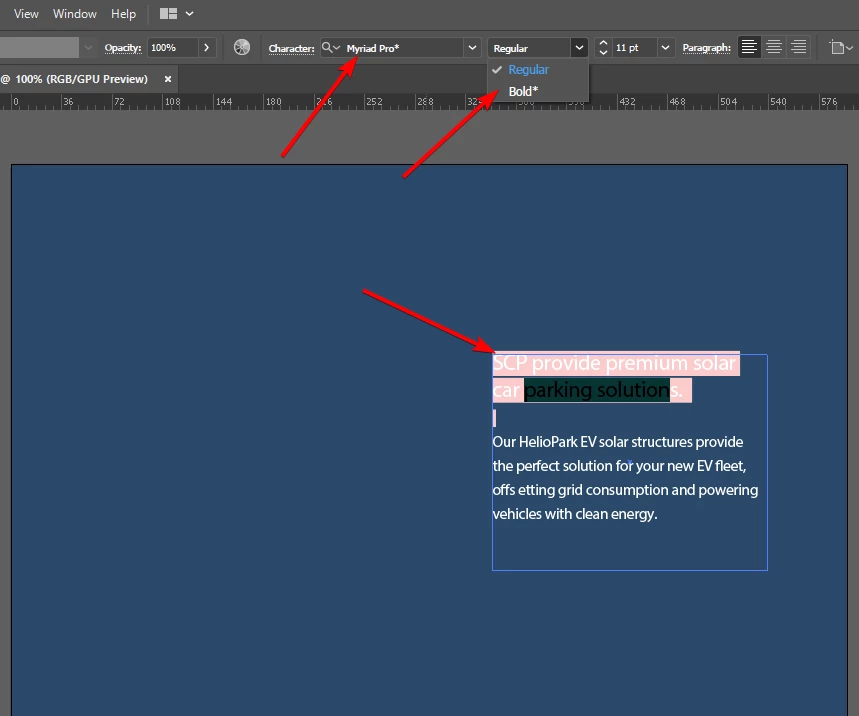859x716 pixels.
Task: Select align right paragraph icon
Action: (x=798, y=47)
